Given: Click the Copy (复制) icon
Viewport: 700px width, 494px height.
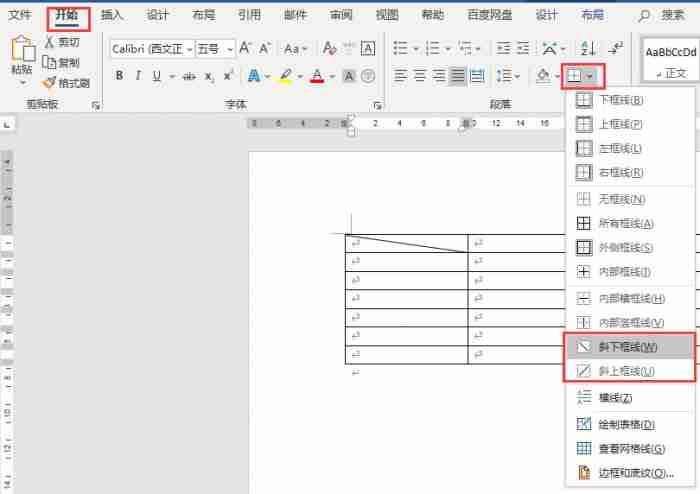Looking at the screenshot, I should 49,62.
